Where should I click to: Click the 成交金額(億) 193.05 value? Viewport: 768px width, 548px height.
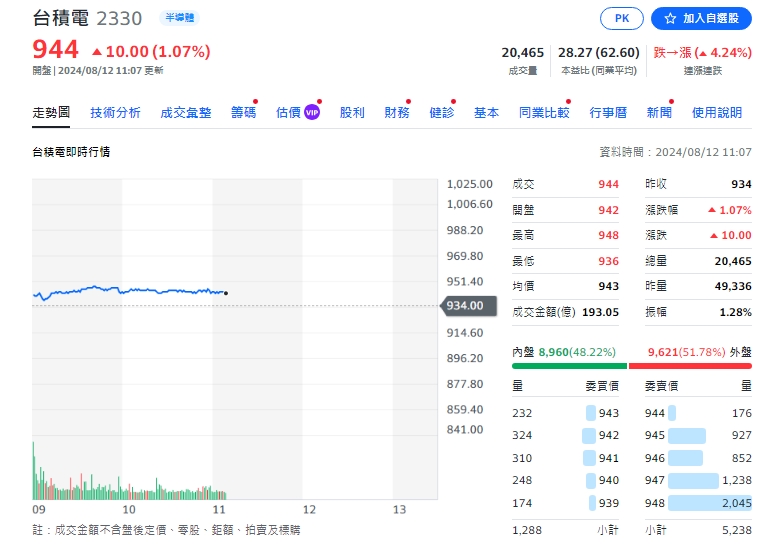[600, 312]
